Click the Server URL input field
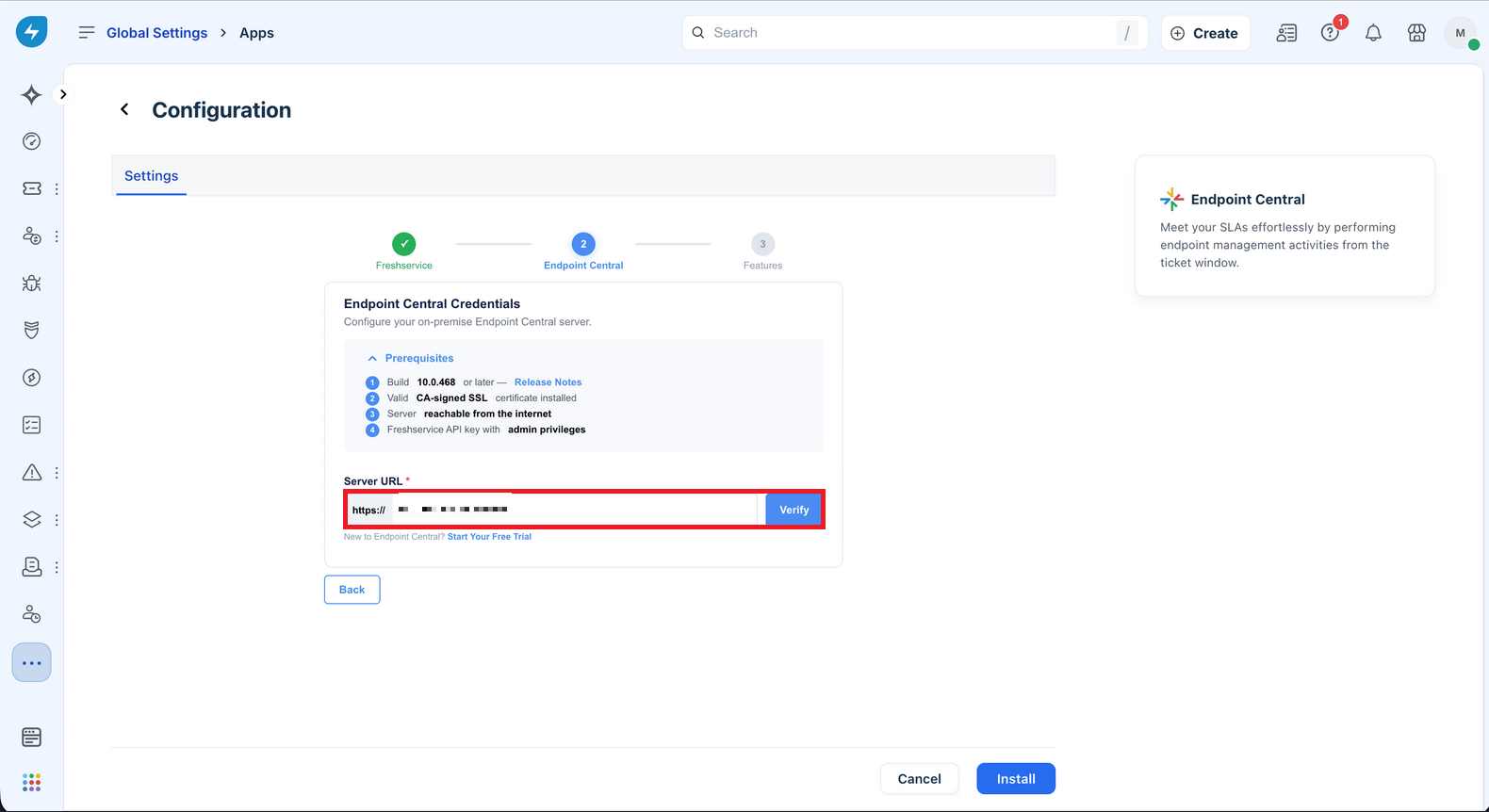The height and width of the screenshot is (812, 1489). pos(575,510)
